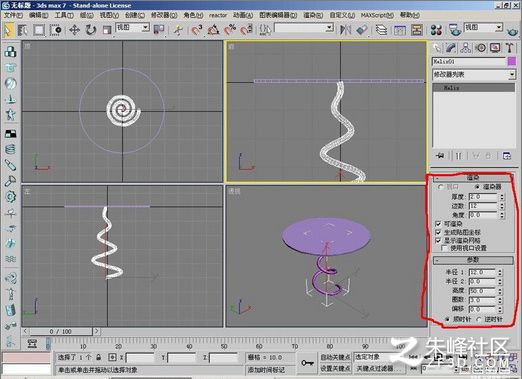Expand the reference coordinate 视图 dropdown

[132, 28]
